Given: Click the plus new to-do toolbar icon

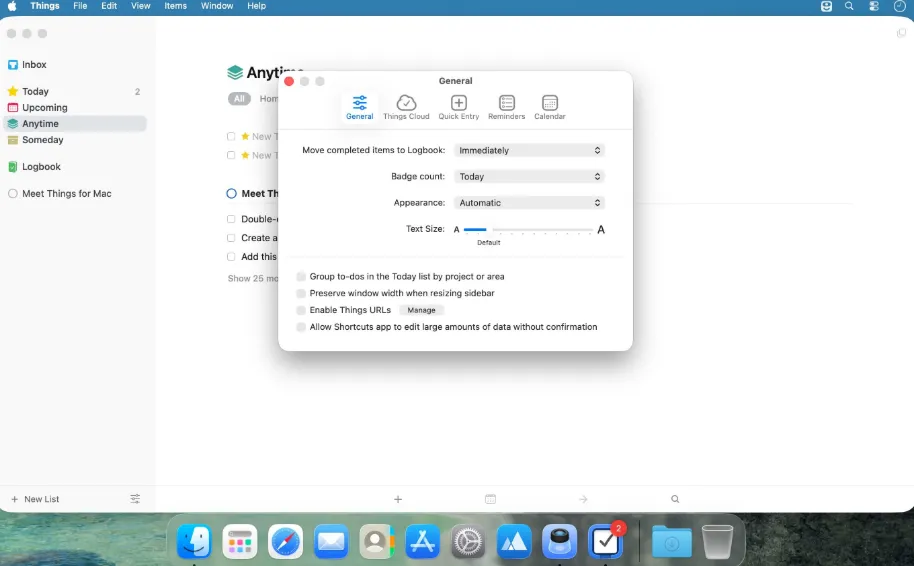Looking at the screenshot, I should (398, 500).
